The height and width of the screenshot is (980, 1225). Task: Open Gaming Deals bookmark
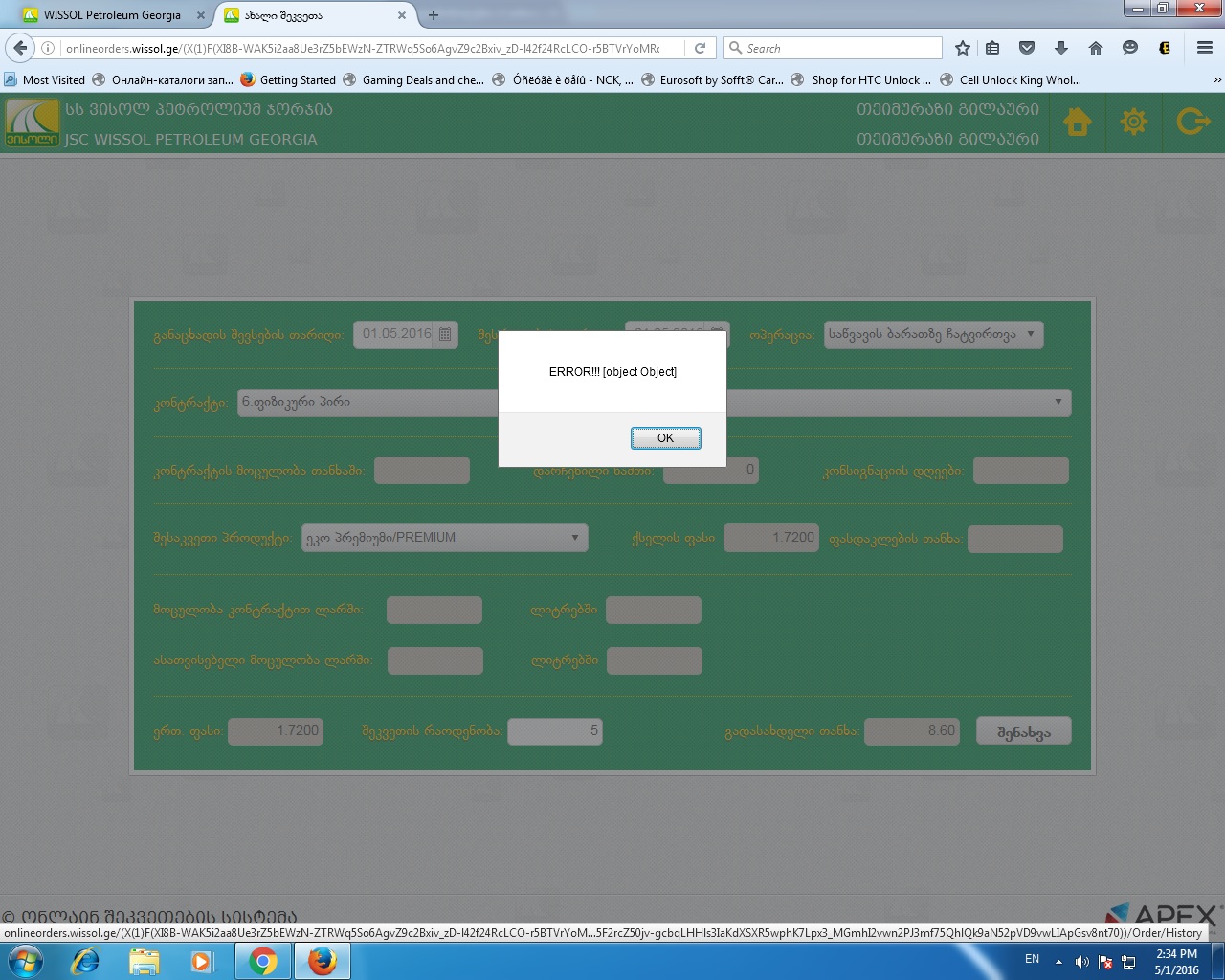coord(413,79)
